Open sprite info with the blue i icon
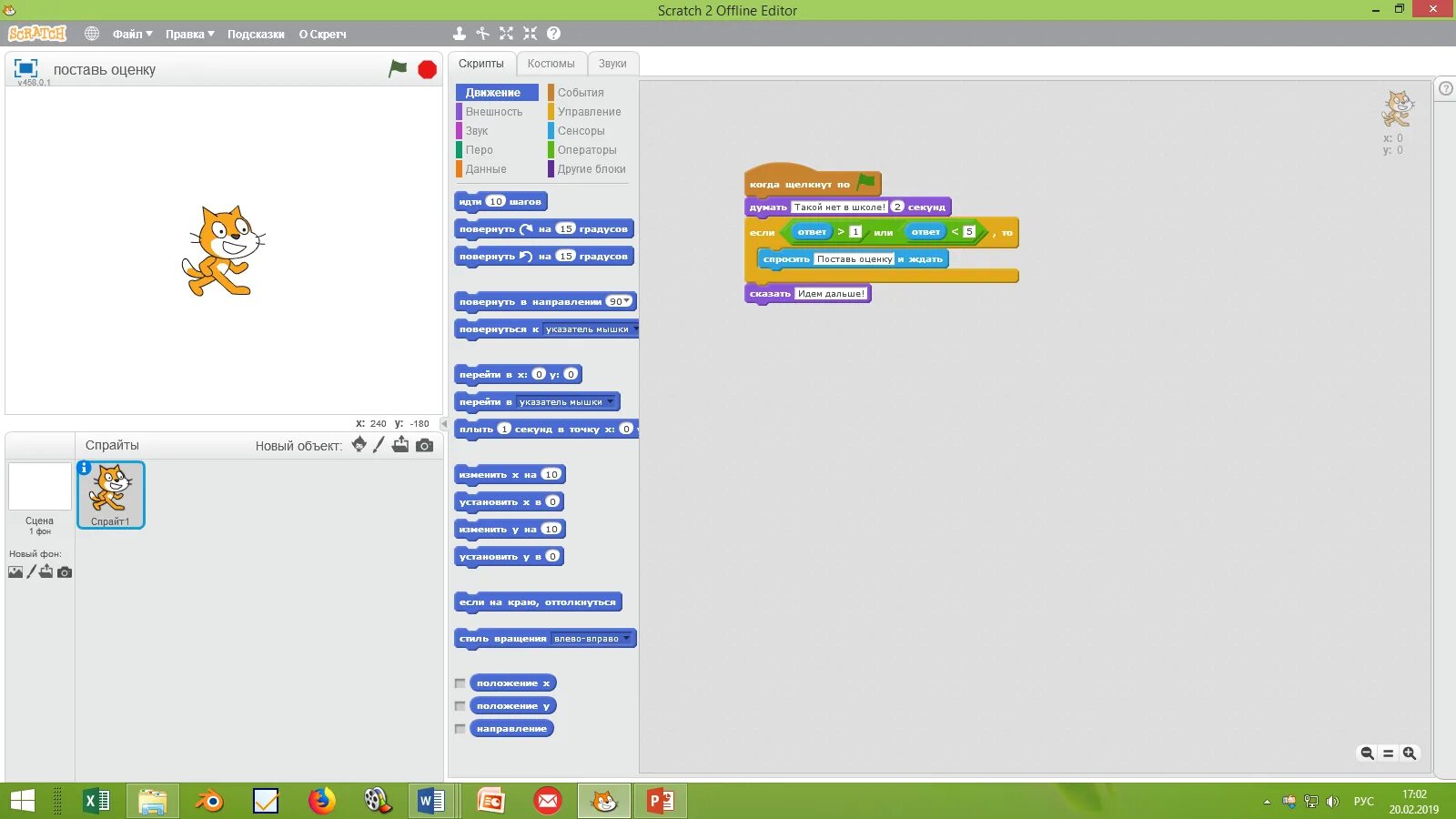 pos(85,468)
